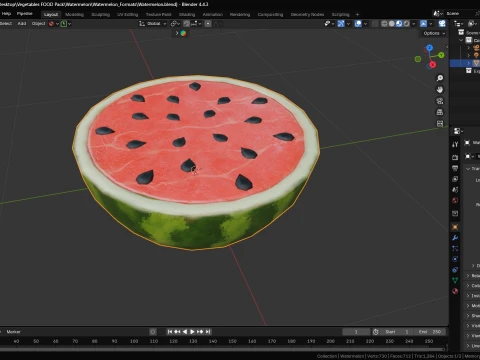
Task: Open the viewport shading options dropdown arrow
Action: pos(414,24)
